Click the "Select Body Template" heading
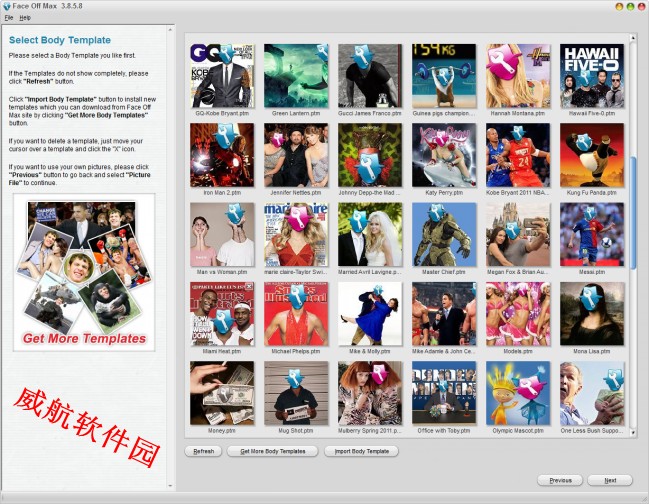Screen dimensions: 649x504 pos(60,40)
